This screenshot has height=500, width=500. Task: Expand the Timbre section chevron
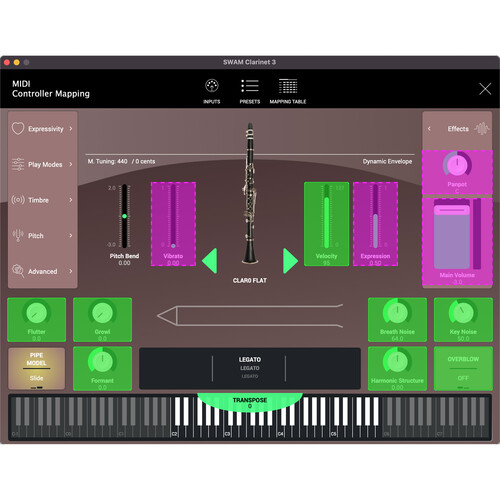(x=71, y=200)
